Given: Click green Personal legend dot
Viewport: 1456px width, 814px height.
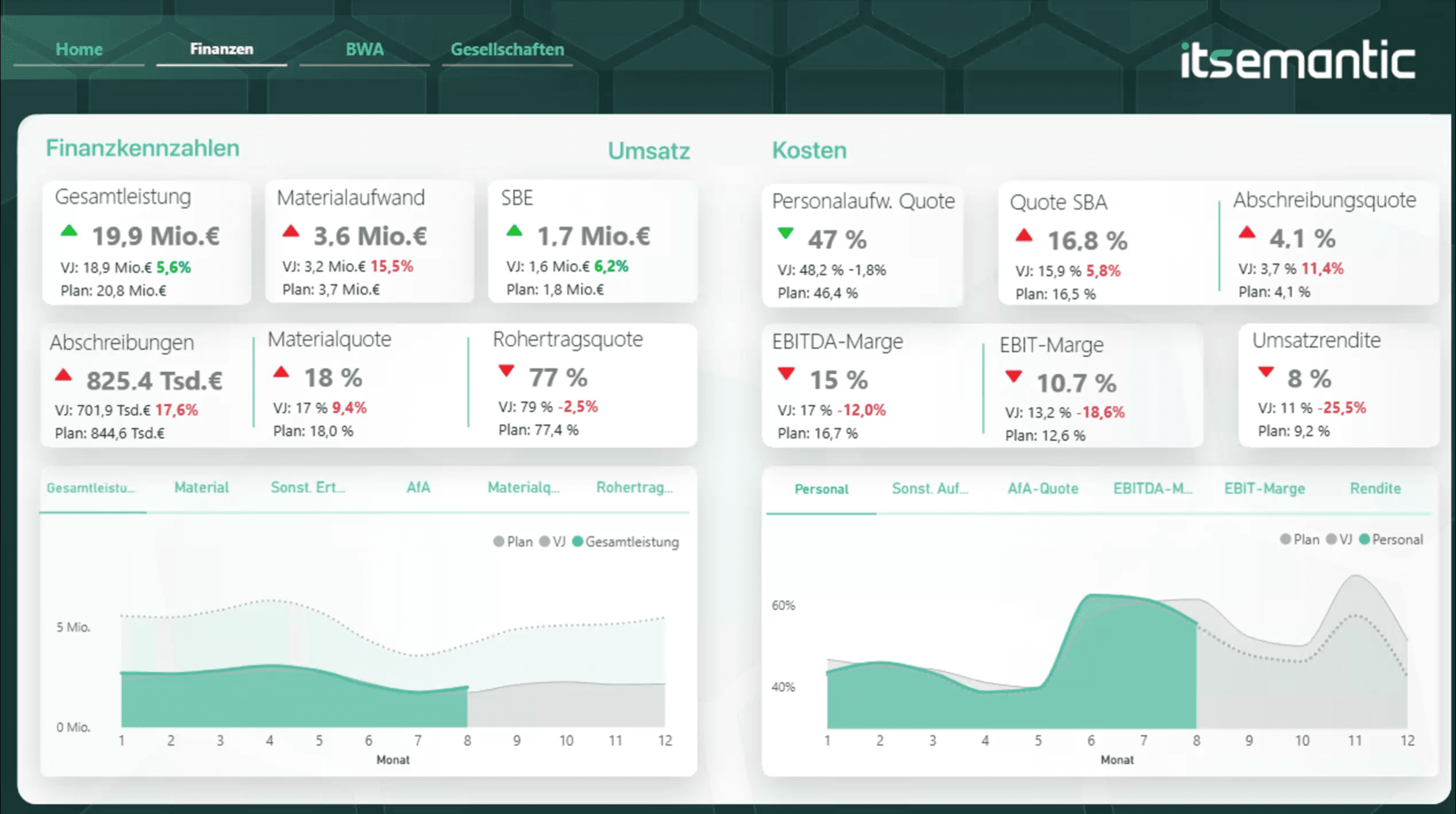Looking at the screenshot, I should (1365, 539).
